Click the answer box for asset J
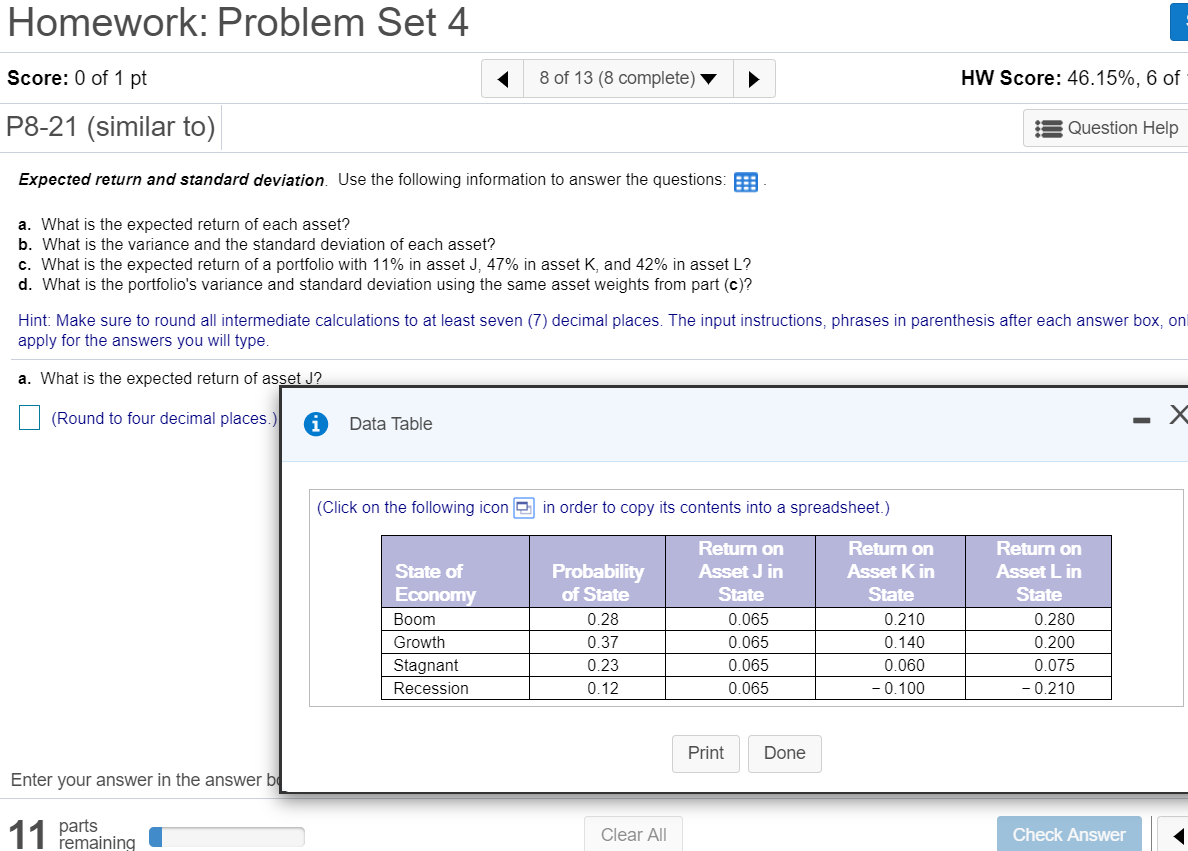Viewport: 1188px width, 851px height. (30, 418)
